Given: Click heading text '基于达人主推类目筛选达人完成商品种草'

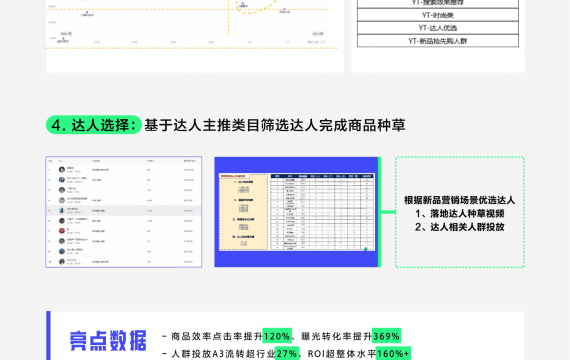Looking at the screenshot, I should coord(275,125).
